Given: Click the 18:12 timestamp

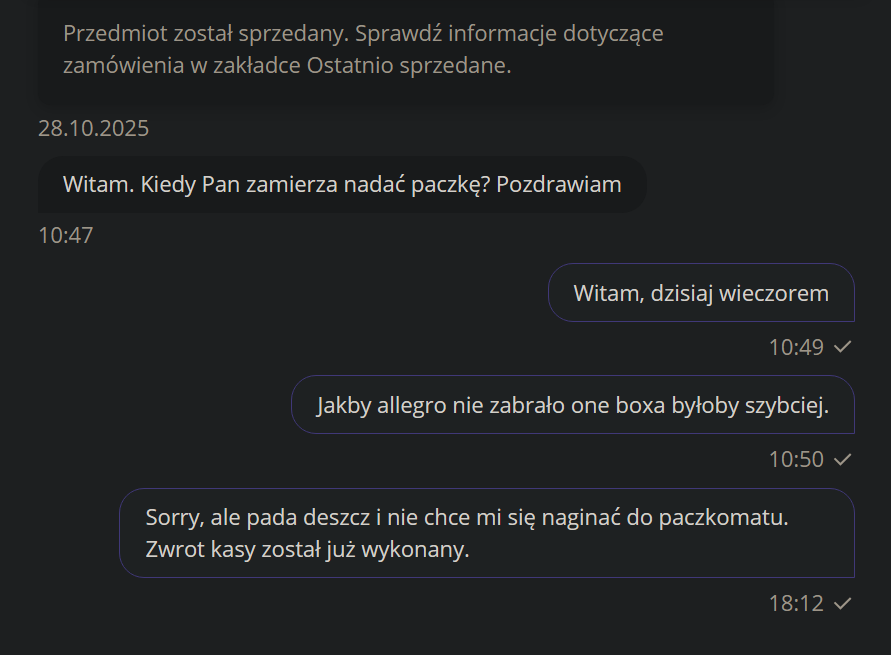Looking at the screenshot, I should 796,603.
